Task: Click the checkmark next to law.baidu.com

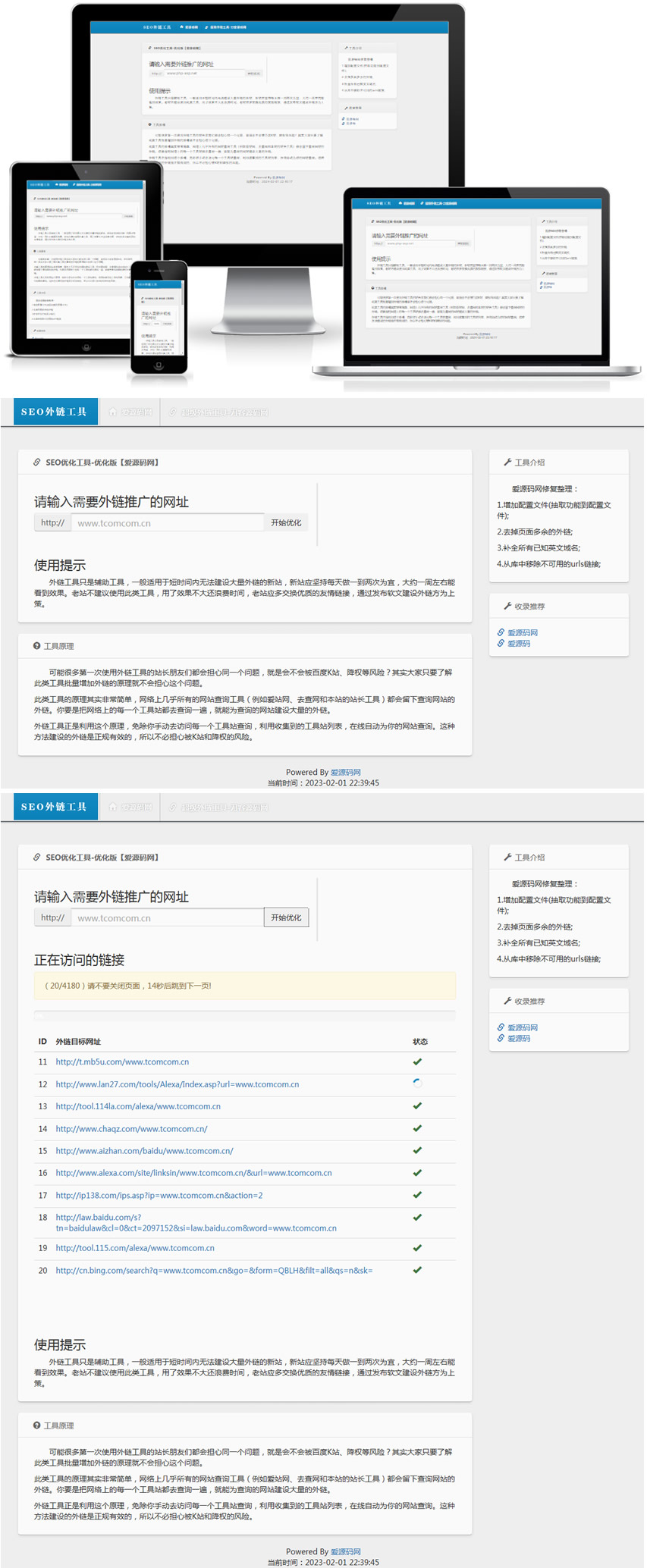Action: coord(417,1218)
